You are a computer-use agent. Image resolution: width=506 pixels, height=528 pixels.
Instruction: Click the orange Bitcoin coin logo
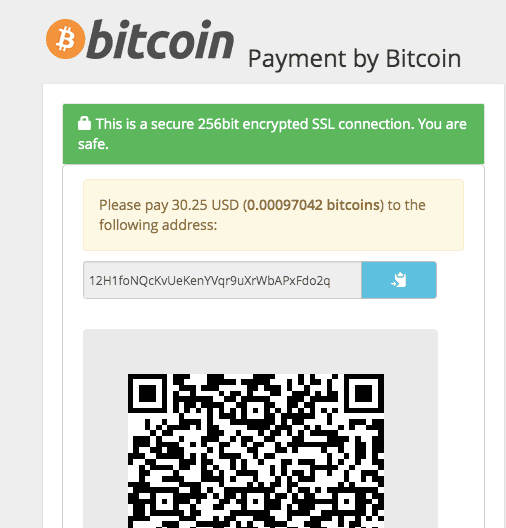pyautogui.click(x=66, y=39)
